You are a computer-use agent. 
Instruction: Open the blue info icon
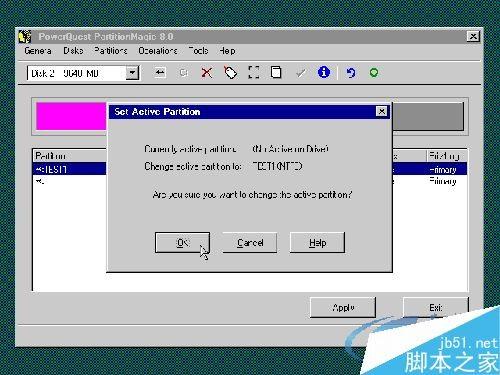[324, 72]
